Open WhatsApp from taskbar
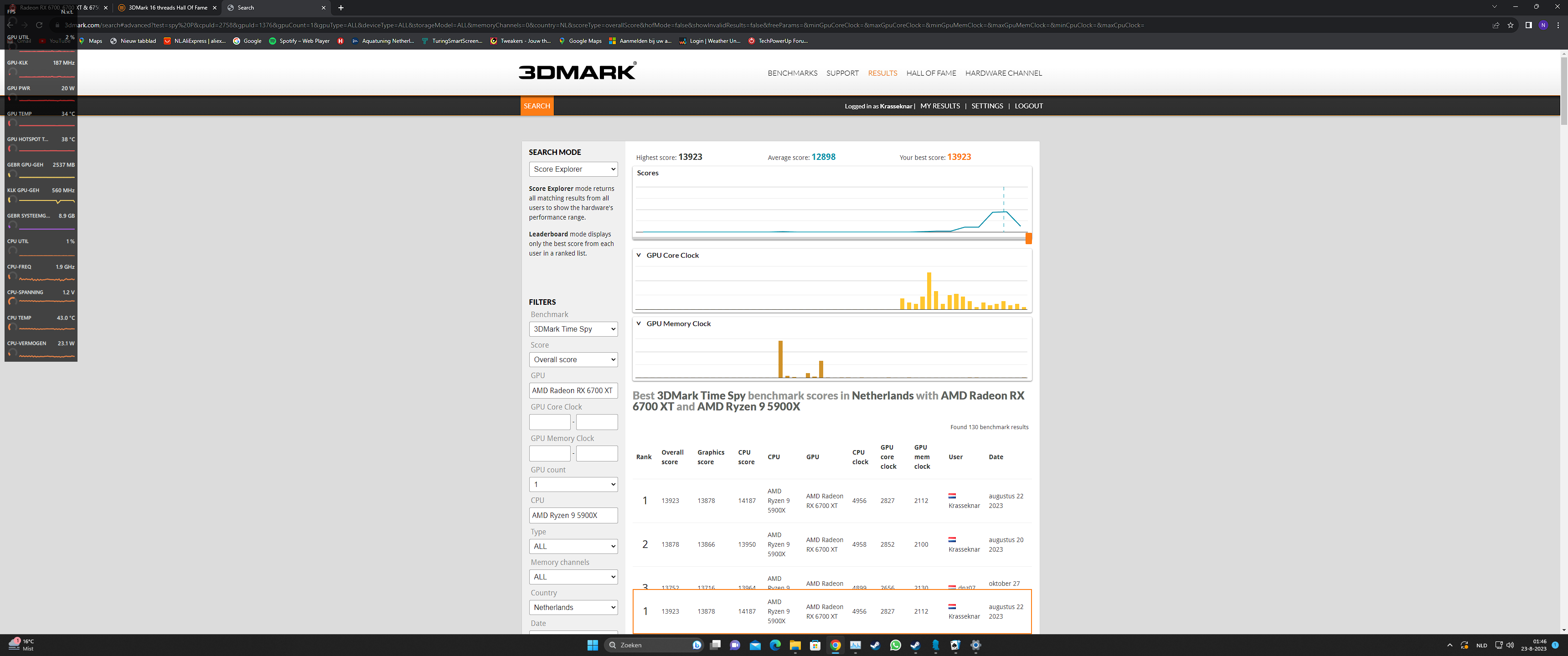The image size is (1568, 656). [x=895, y=645]
